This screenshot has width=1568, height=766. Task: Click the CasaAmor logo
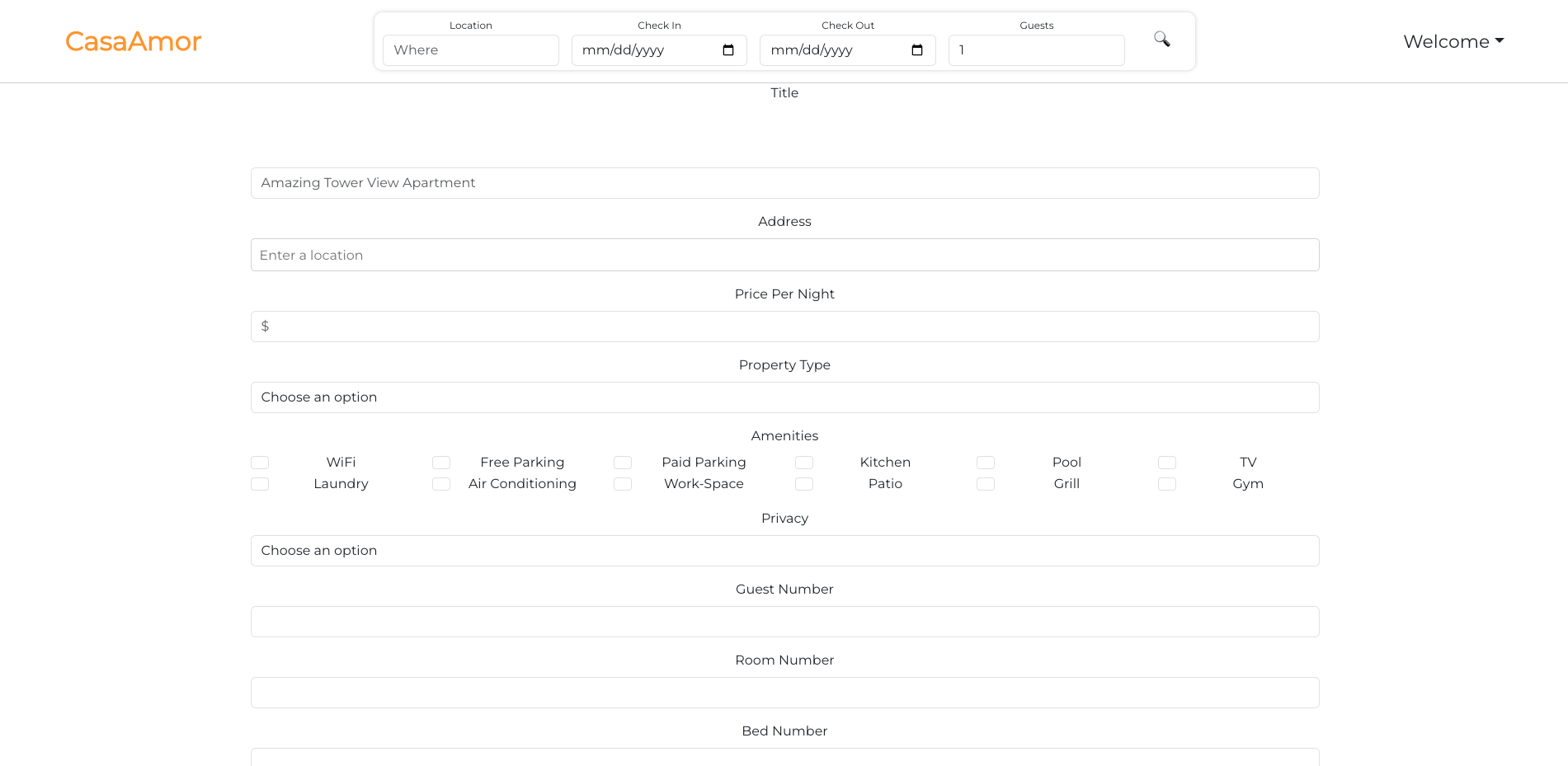pos(133,41)
